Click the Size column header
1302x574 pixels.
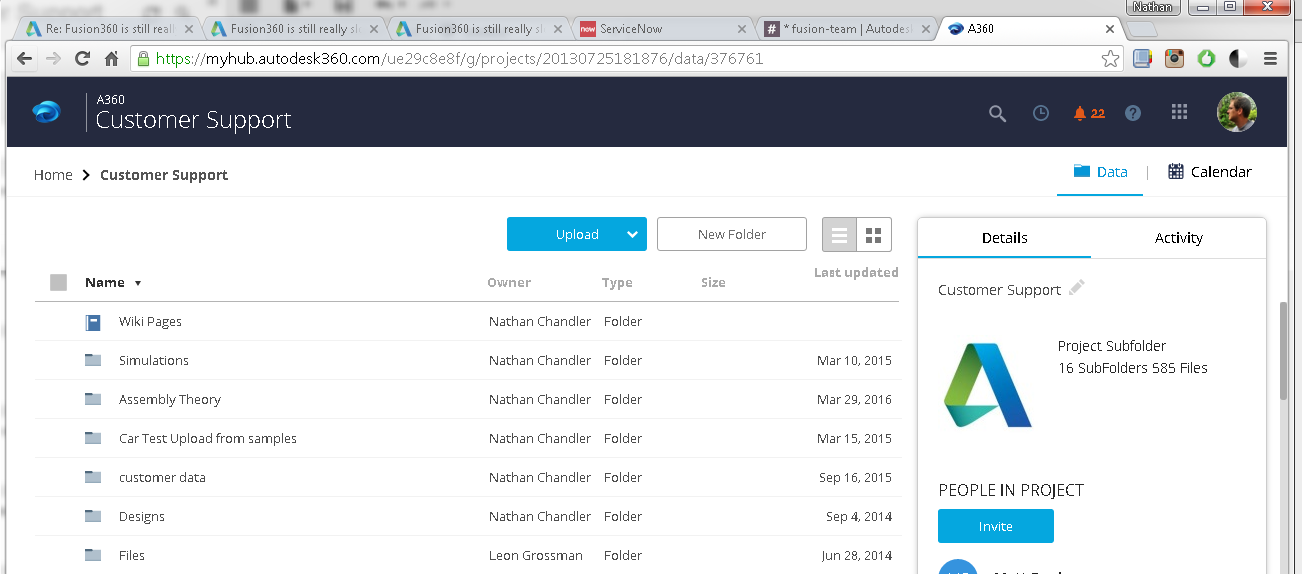point(713,283)
